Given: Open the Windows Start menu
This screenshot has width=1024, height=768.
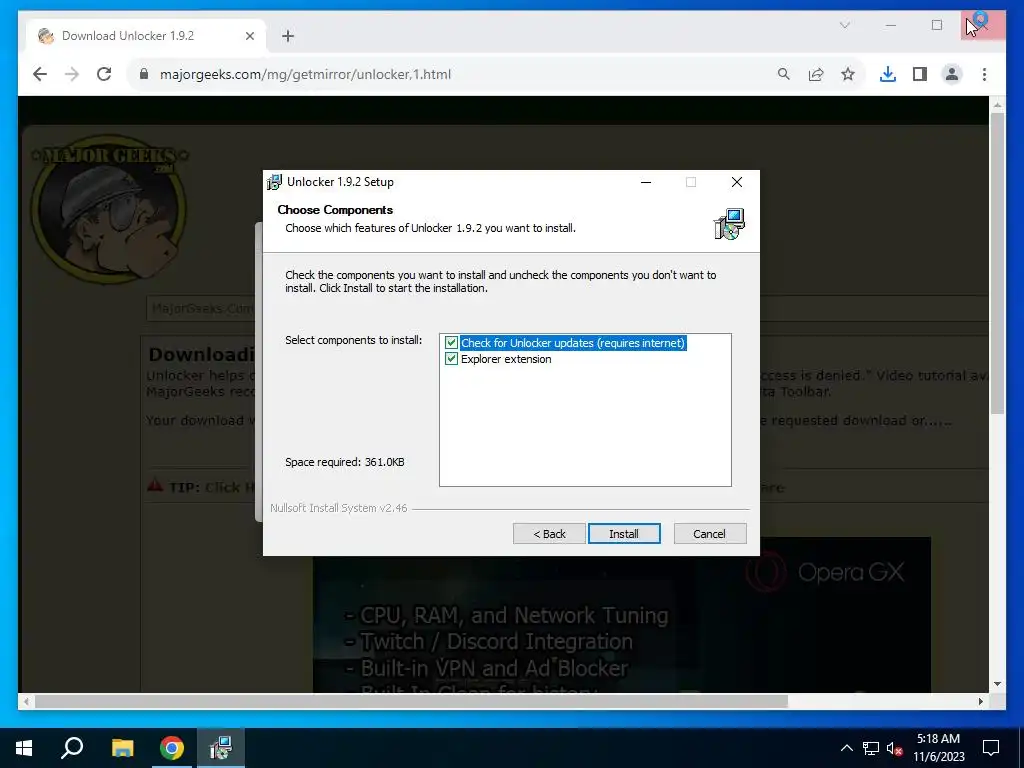Looking at the screenshot, I should 24,748.
